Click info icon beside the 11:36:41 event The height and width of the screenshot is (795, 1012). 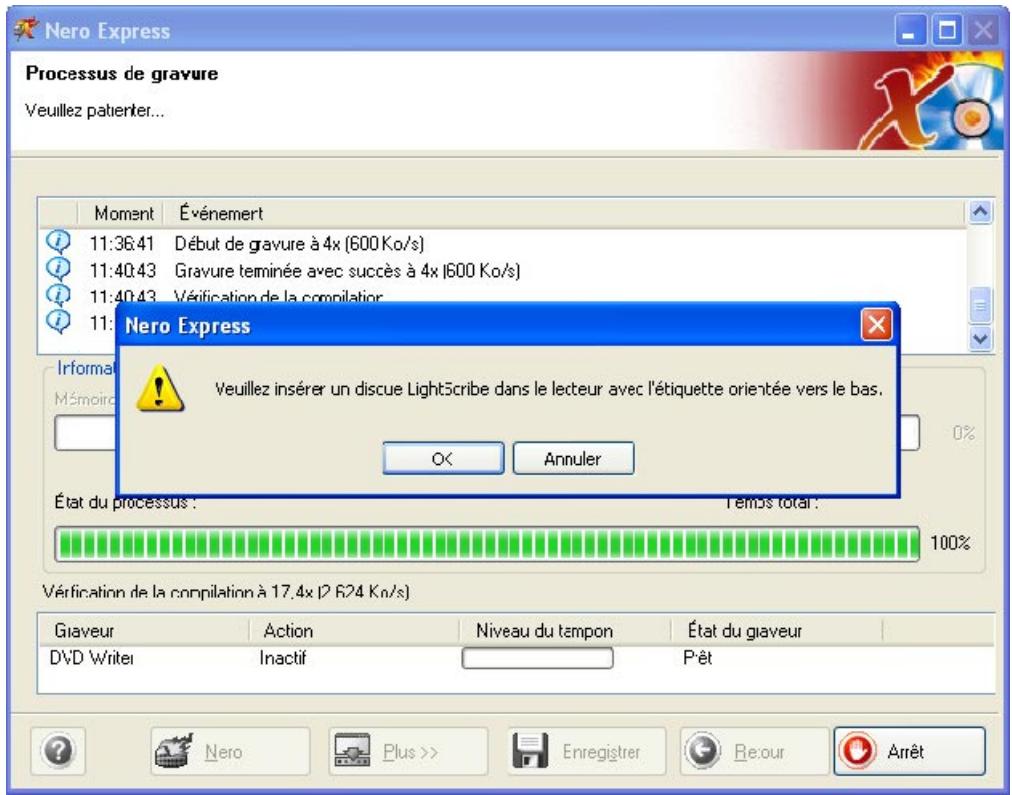58,242
